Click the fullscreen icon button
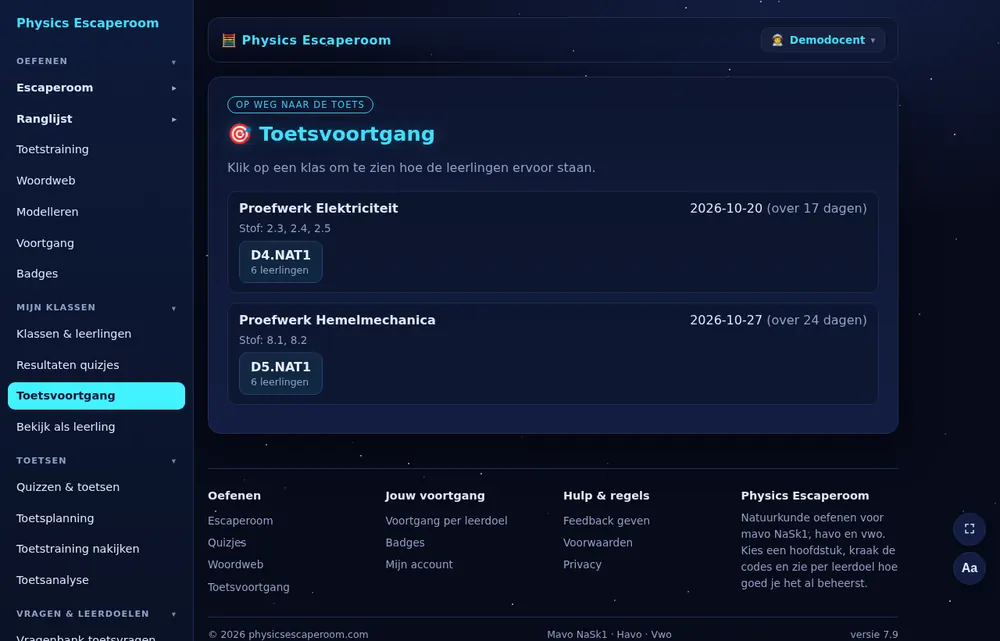 (x=969, y=529)
